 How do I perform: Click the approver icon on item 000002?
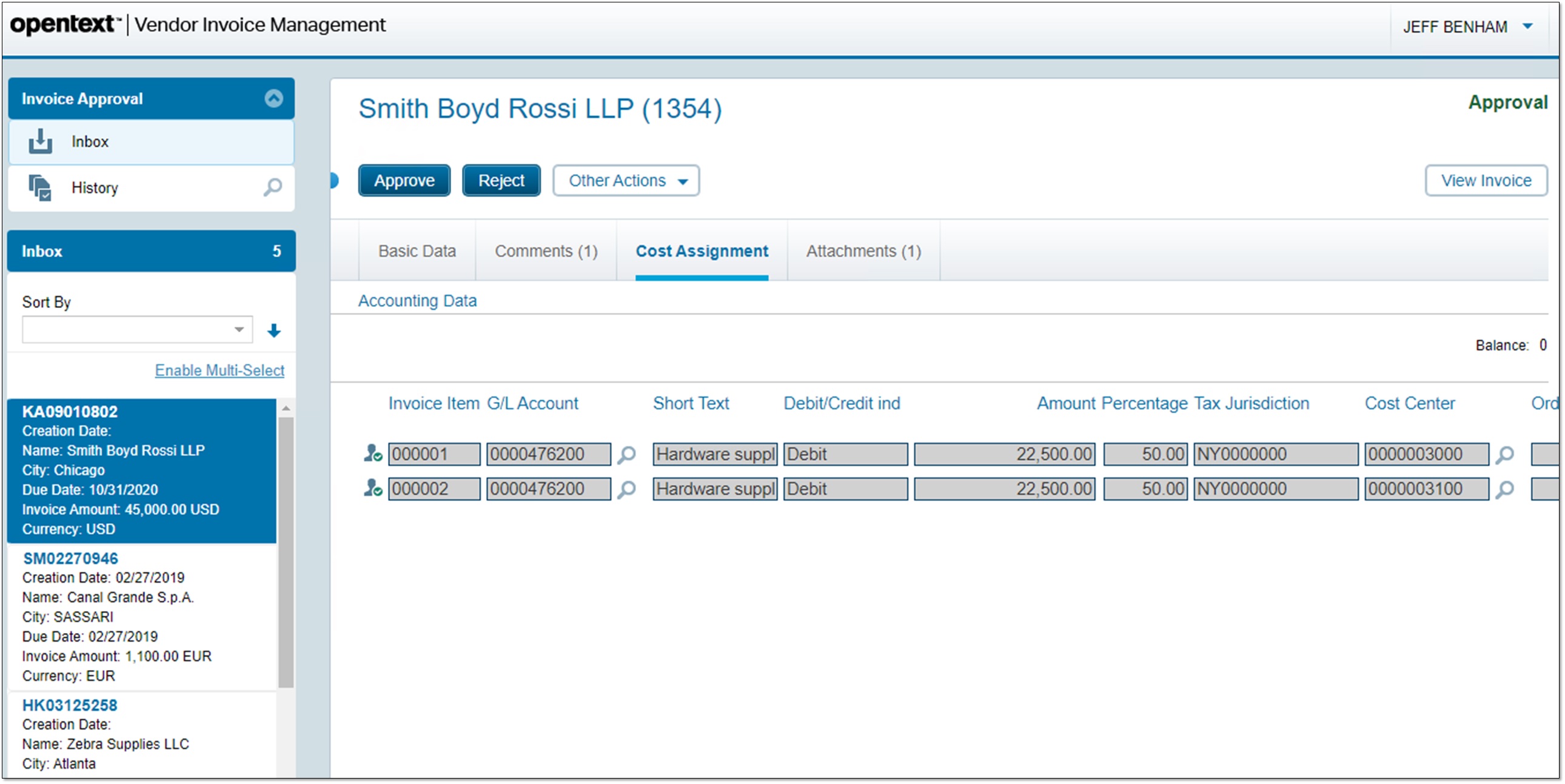[x=372, y=488]
